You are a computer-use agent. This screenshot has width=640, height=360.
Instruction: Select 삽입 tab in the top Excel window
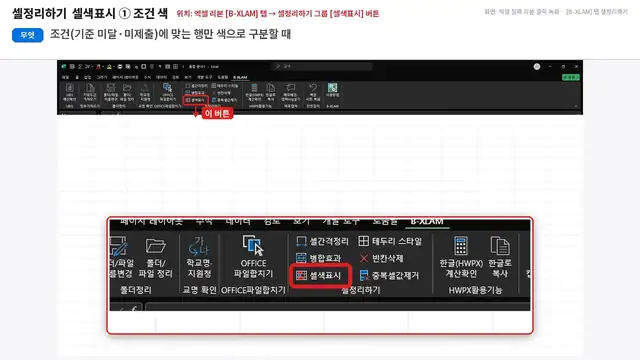tap(87, 77)
